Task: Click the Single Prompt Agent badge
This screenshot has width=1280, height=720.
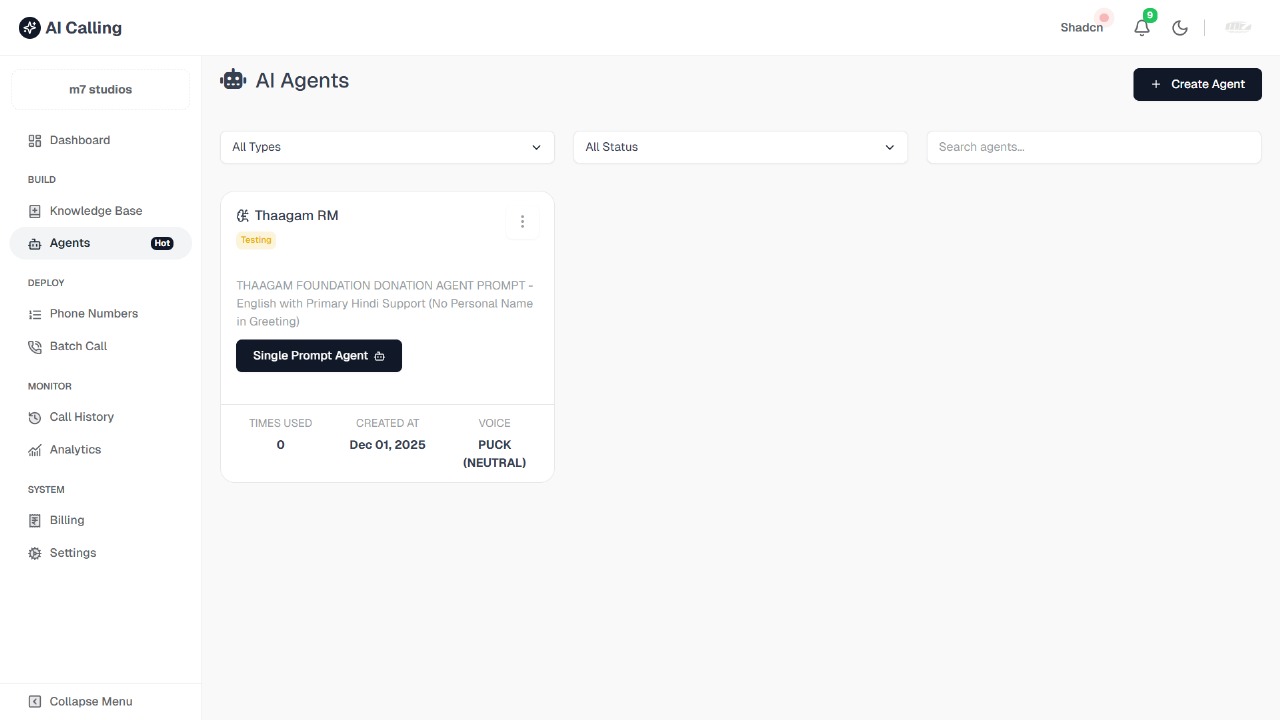Action: (x=318, y=355)
